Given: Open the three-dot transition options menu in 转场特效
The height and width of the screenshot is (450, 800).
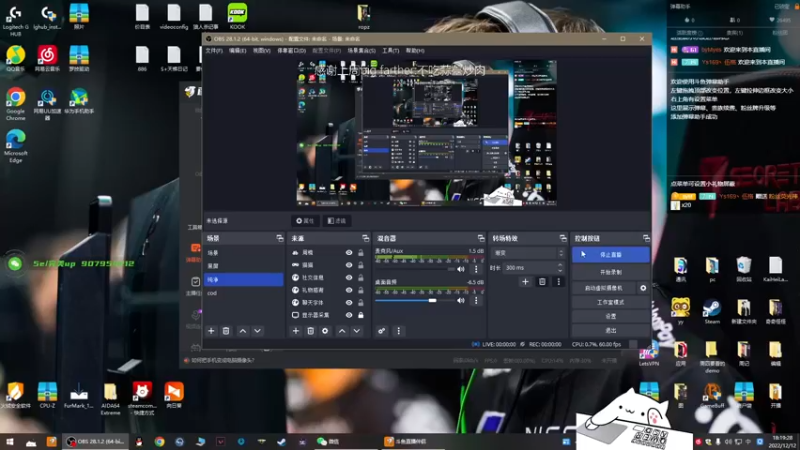Looking at the screenshot, I should coord(559,282).
